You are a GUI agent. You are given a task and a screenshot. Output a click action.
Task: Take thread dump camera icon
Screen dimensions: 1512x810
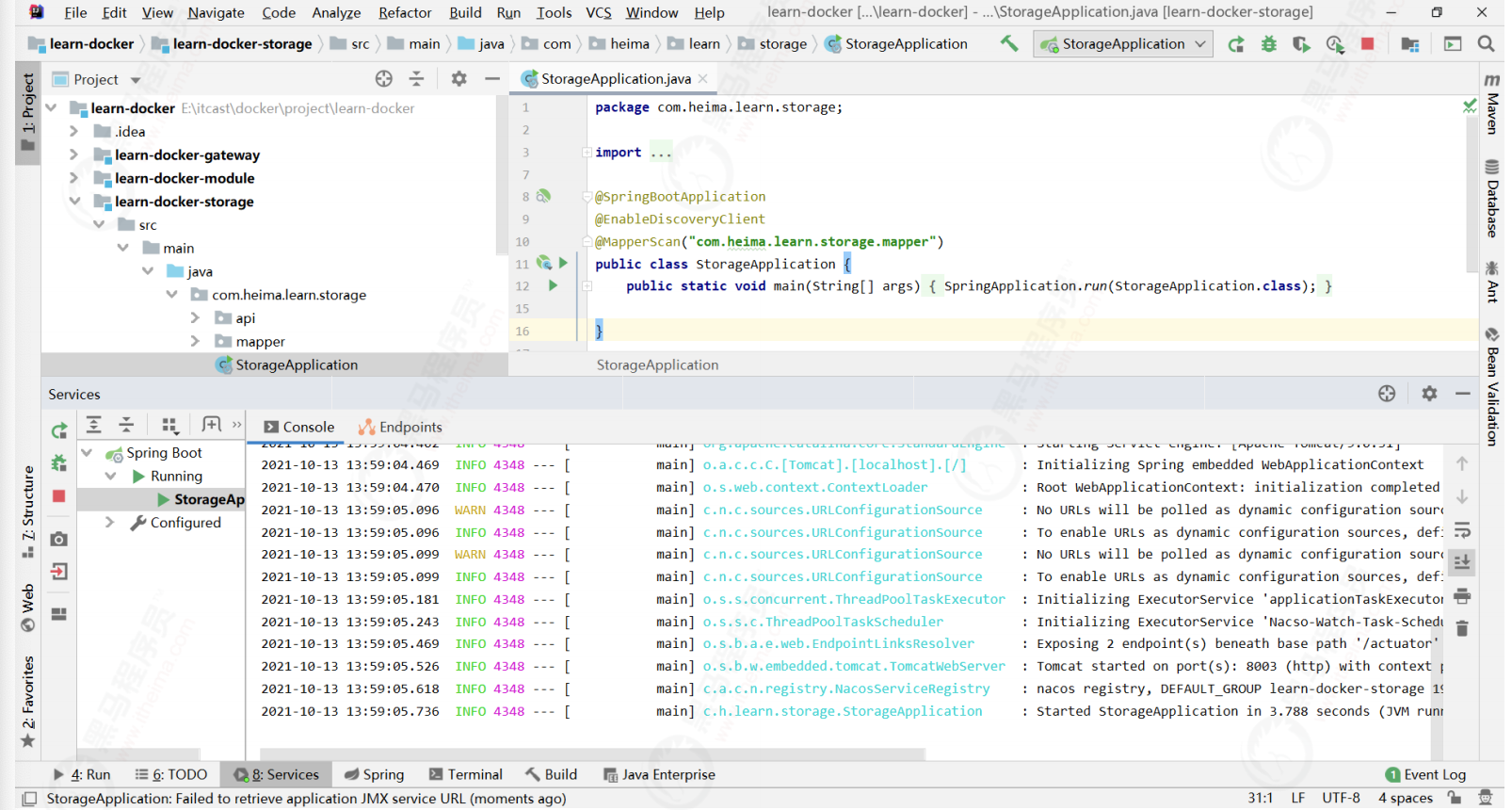click(58, 539)
